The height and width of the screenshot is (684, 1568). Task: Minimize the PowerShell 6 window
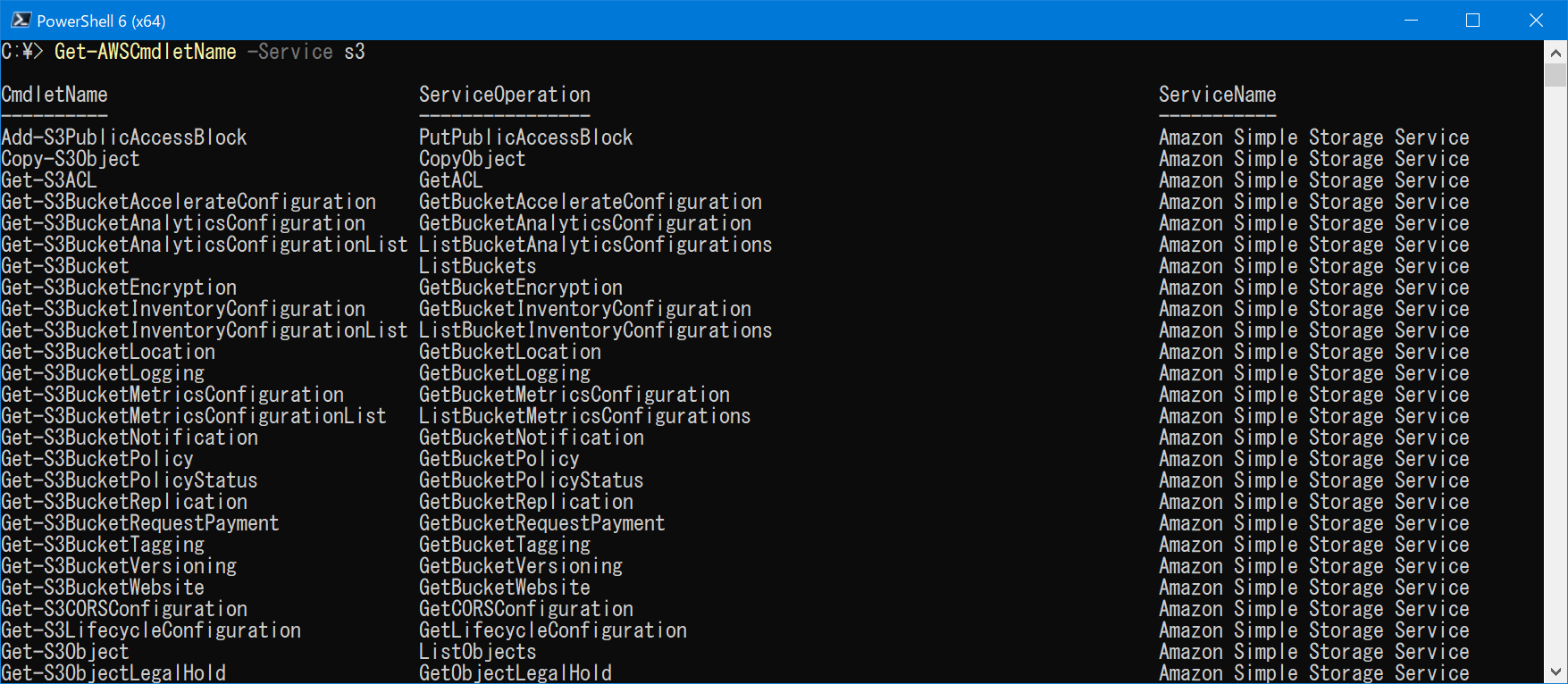pos(1412,19)
